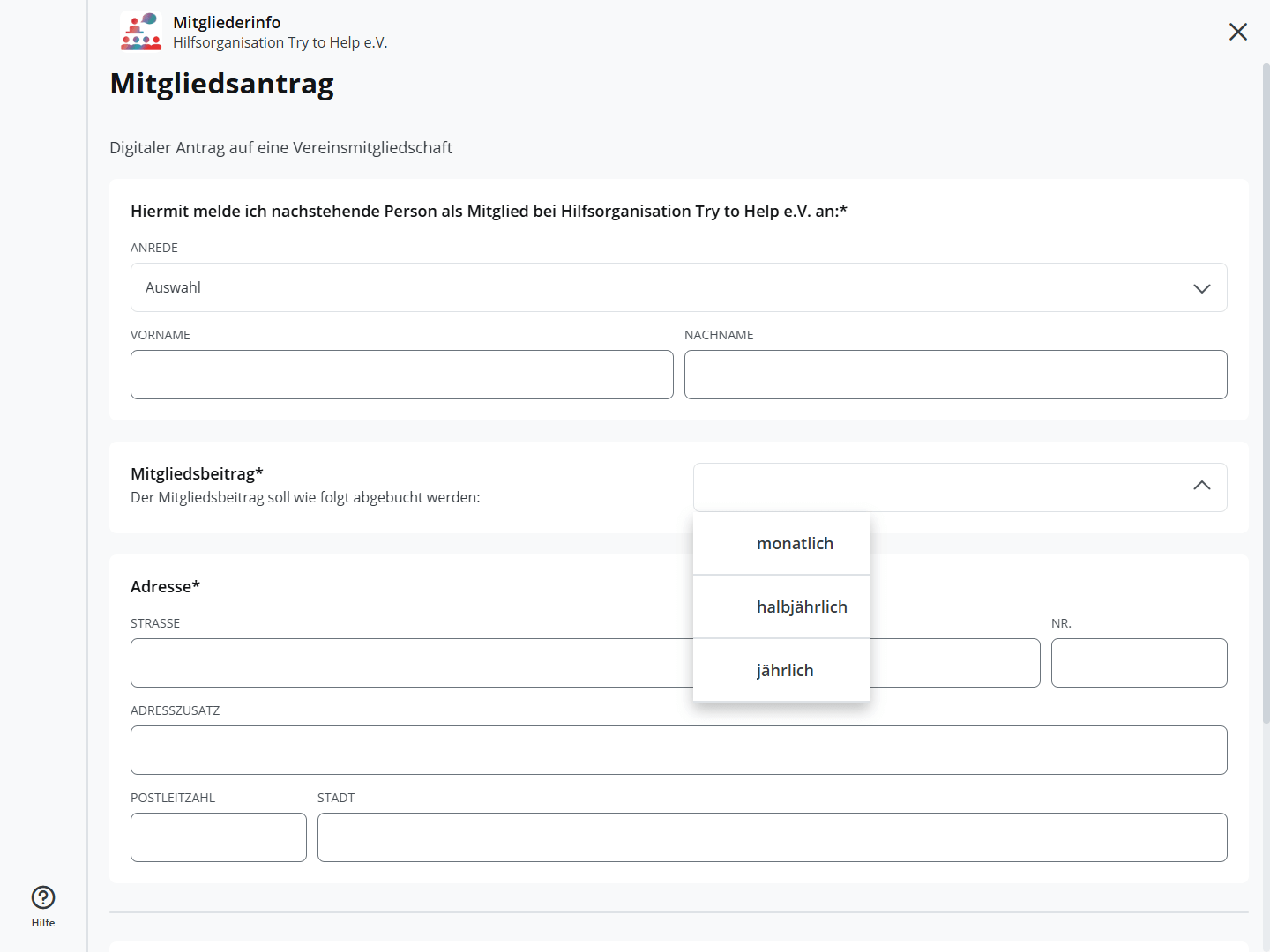
Task: Select the Postleitzahl field
Action: point(218,837)
